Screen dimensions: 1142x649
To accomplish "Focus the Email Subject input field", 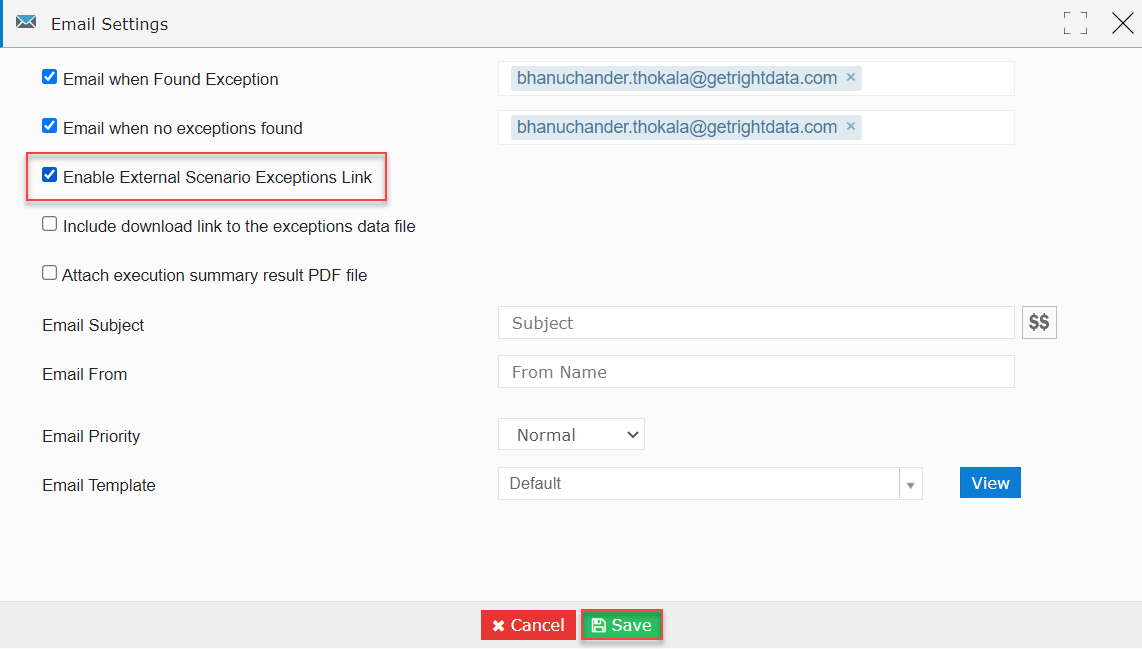I will point(756,323).
